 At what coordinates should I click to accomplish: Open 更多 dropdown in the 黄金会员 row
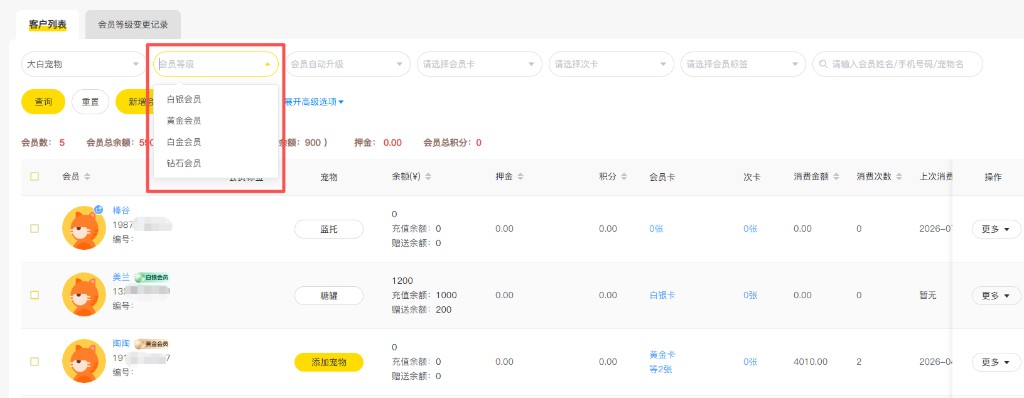pyautogui.click(x=996, y=362)
